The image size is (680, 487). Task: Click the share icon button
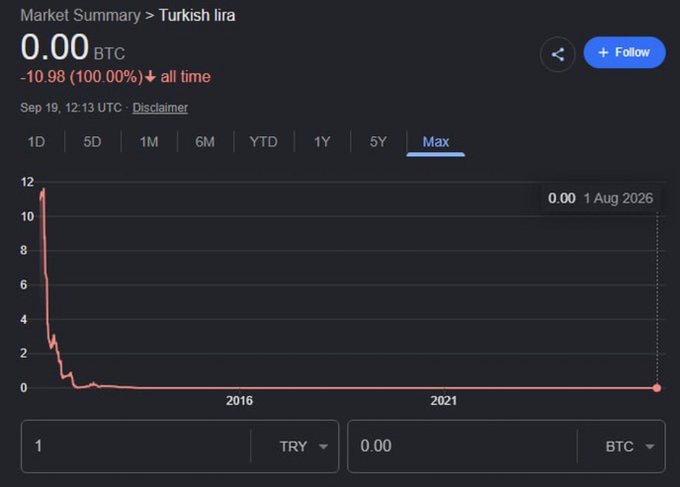(558, 54)
